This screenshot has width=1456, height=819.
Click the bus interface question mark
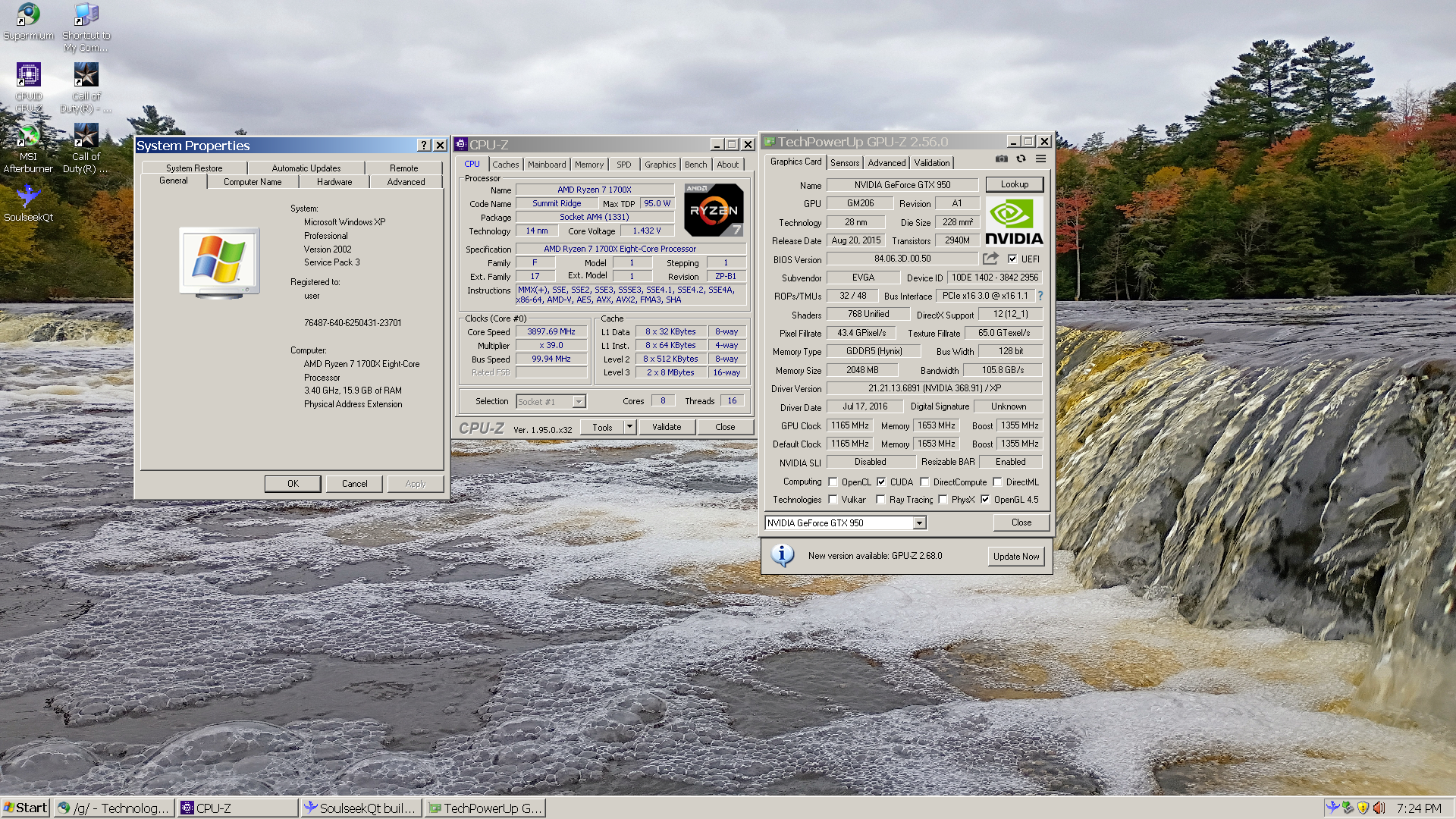pos(1040,296)
